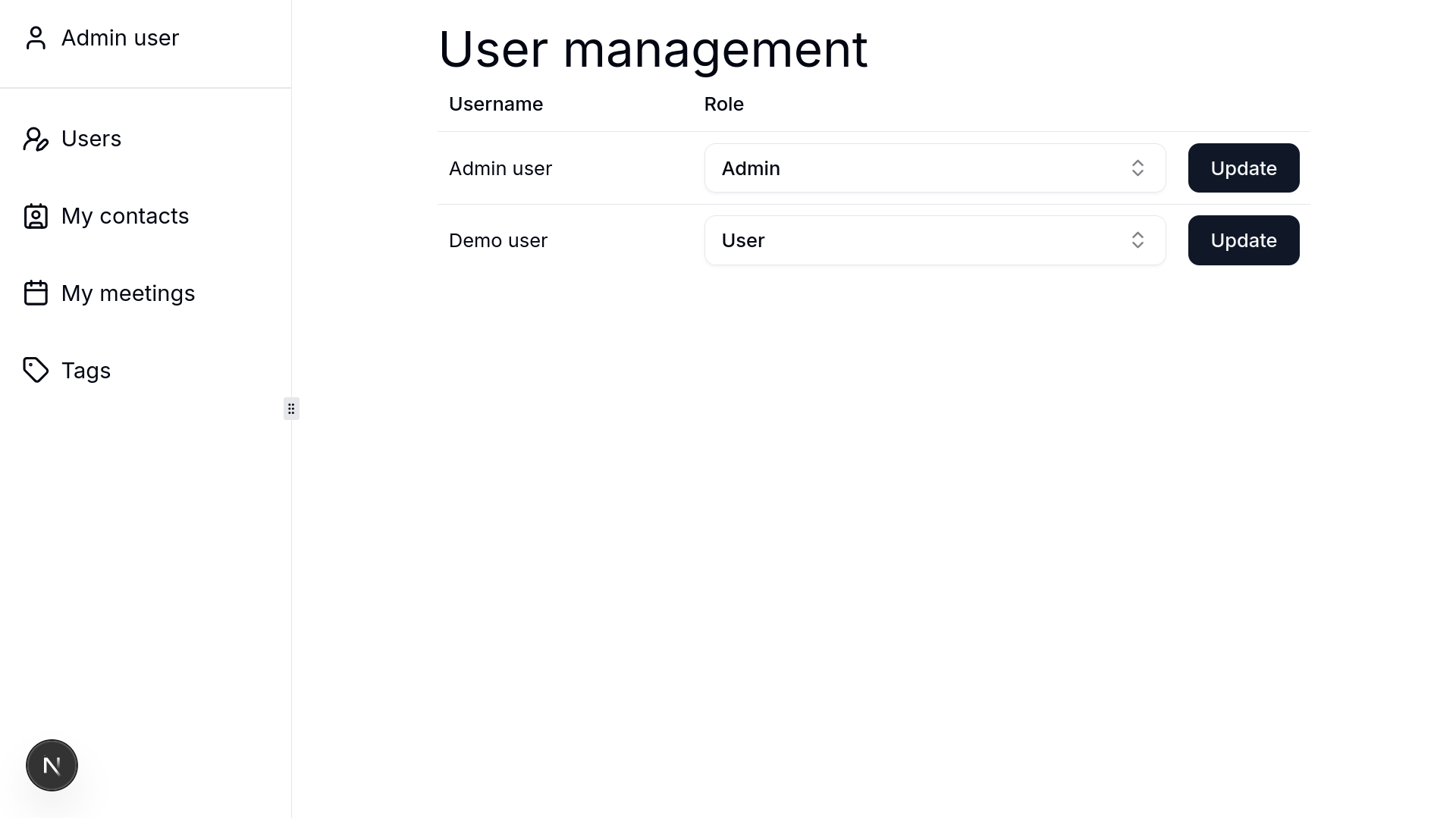Viewport: 1456px width, 818px height.
Task: Open the Next.js dev tools badge
Action: point(52,765)
